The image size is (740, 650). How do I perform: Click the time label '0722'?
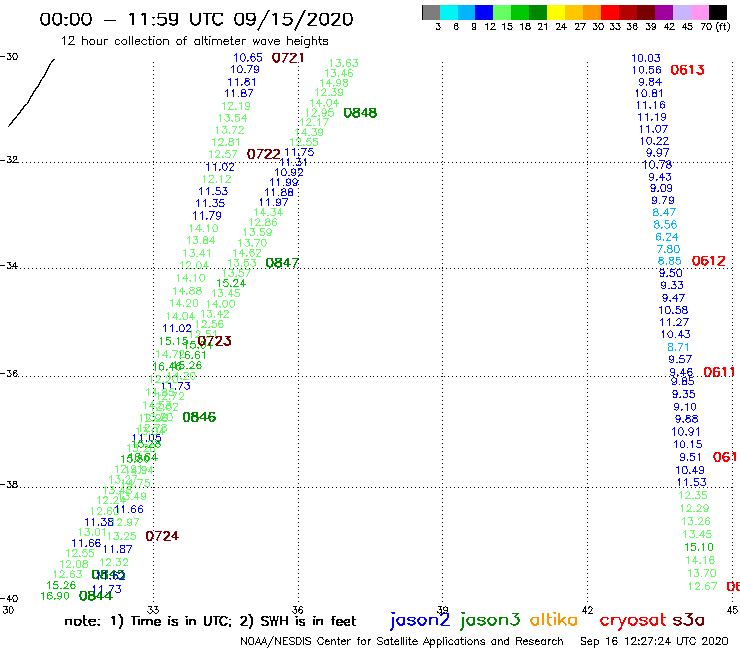tap(264, 154)
